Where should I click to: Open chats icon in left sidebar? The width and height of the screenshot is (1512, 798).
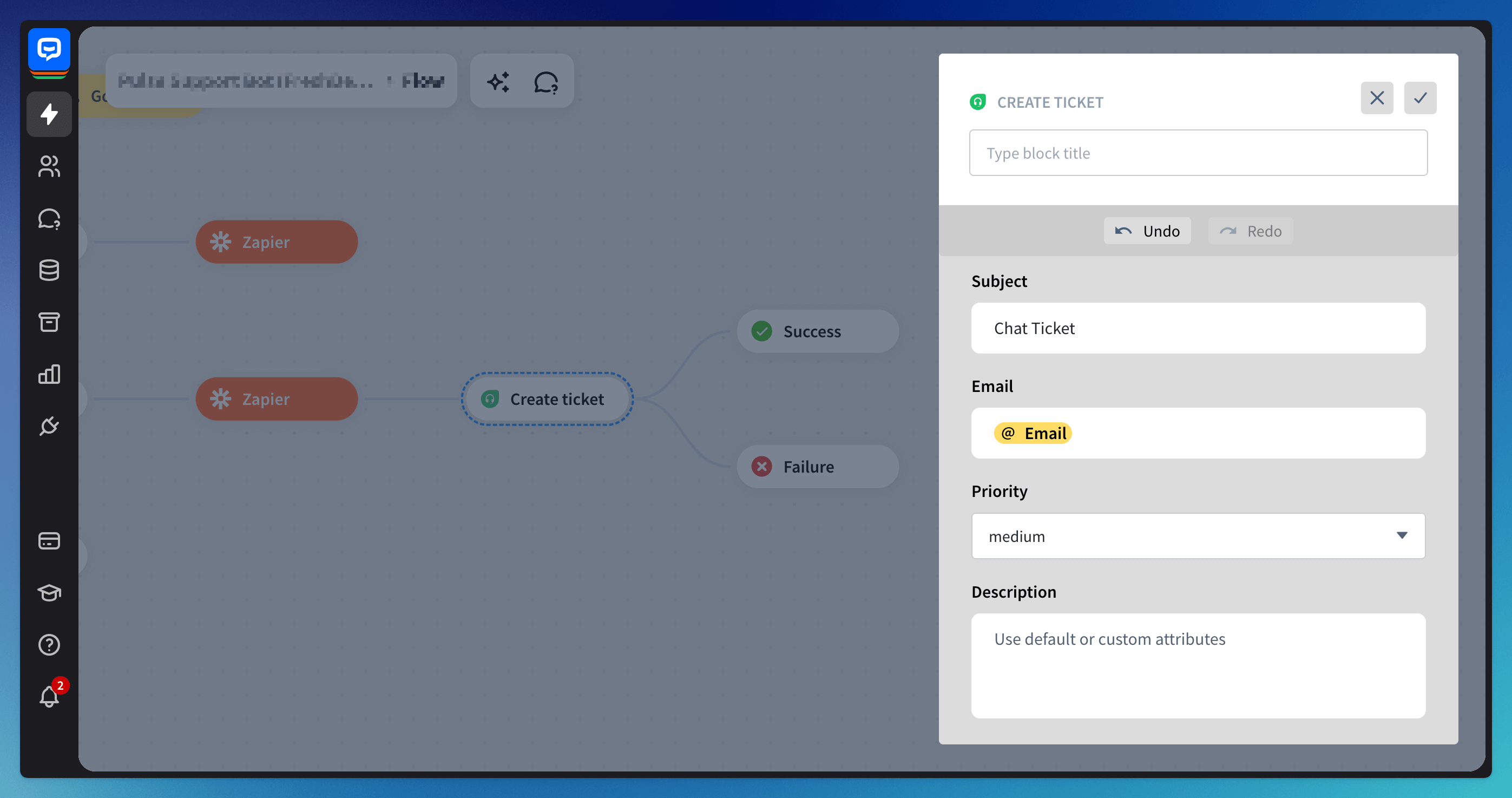(49, 218)
